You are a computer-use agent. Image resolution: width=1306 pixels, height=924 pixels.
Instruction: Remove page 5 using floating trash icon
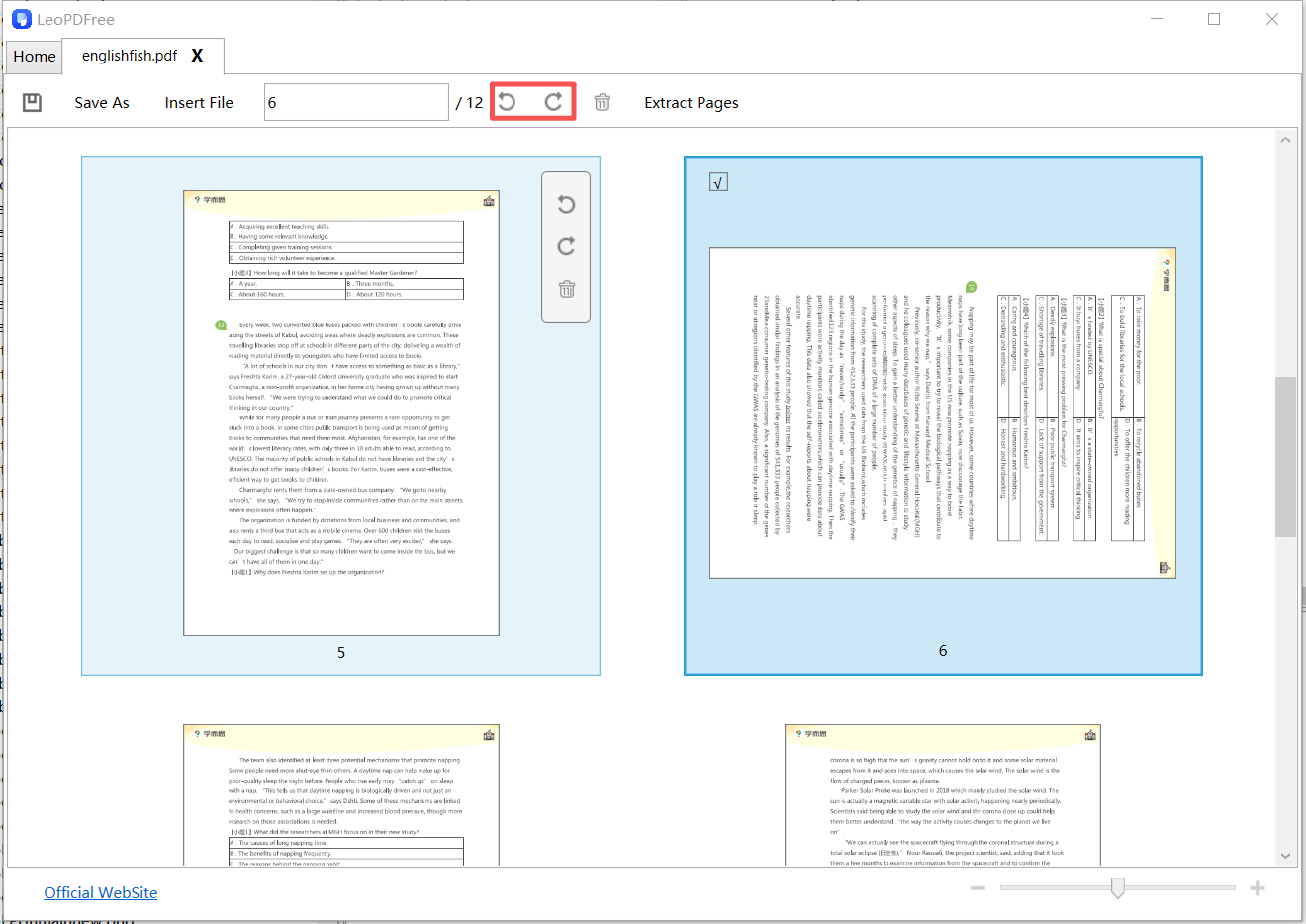(565, 289)
